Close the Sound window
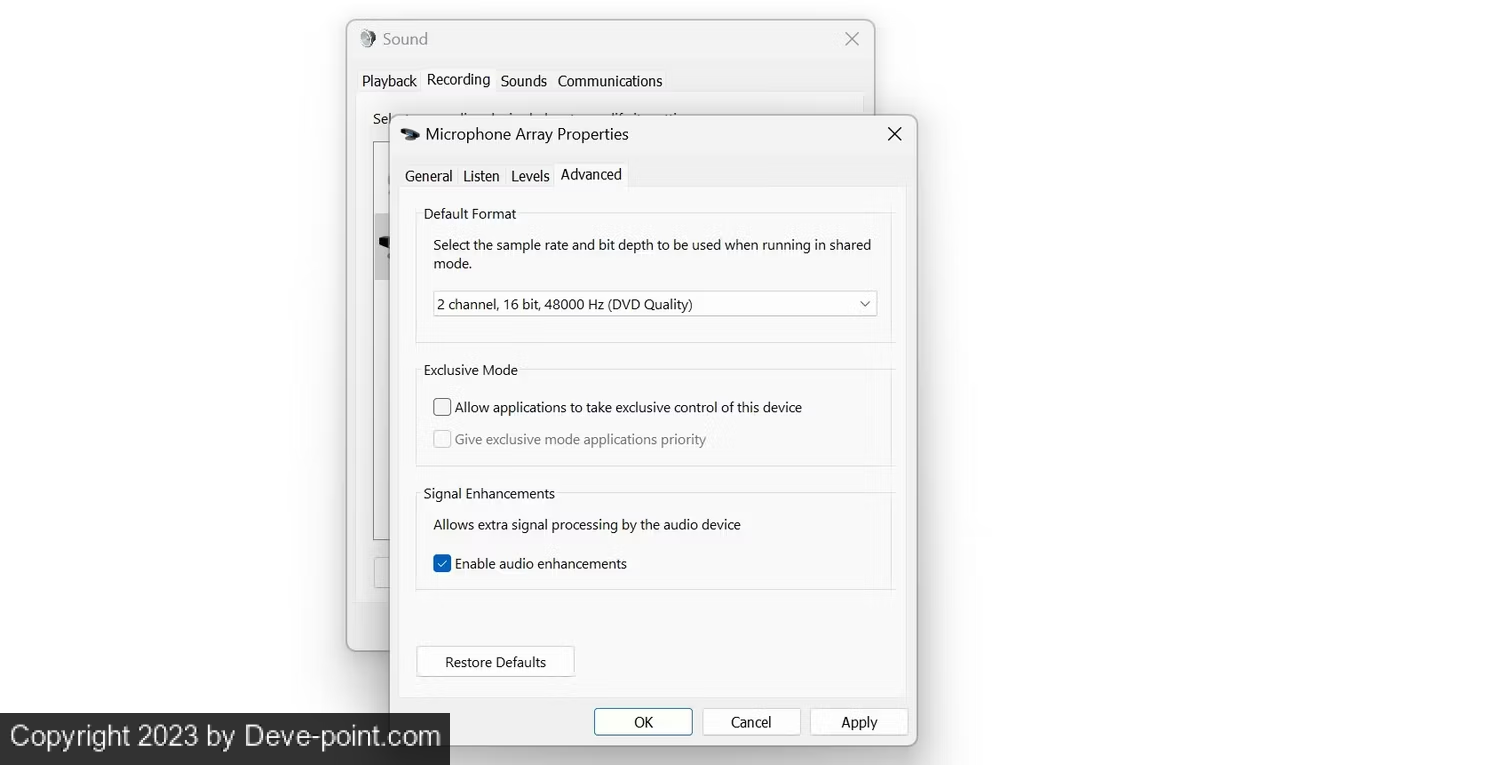Screen dimensions: 1500x765 click(x=852, y=39)
